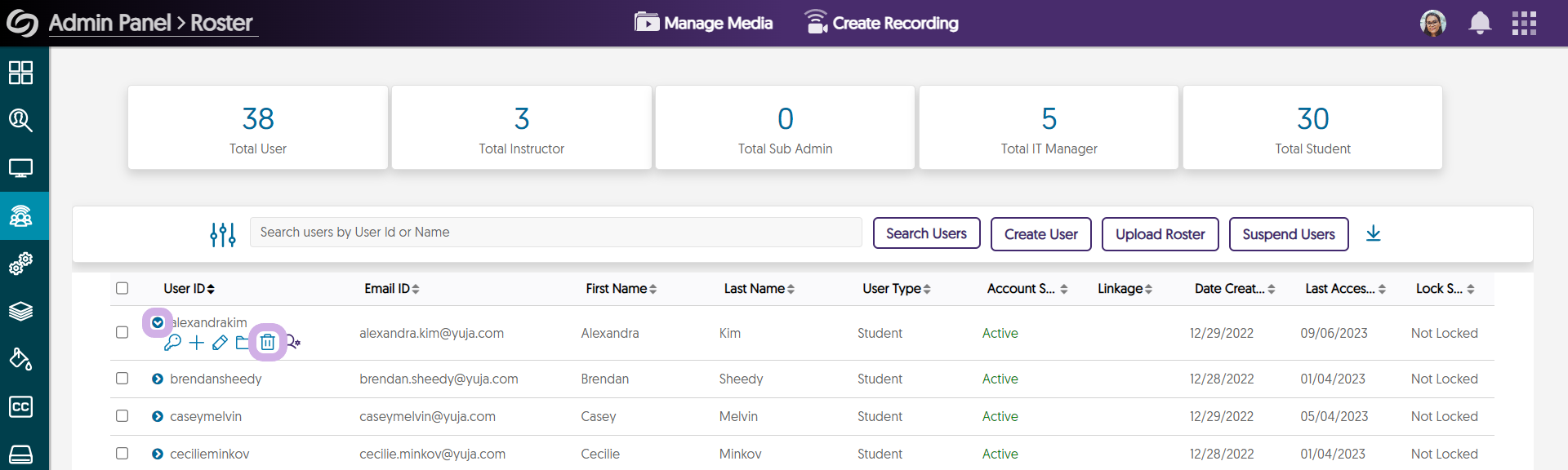Expand the cecilieminkov user row

pos(158,454)
